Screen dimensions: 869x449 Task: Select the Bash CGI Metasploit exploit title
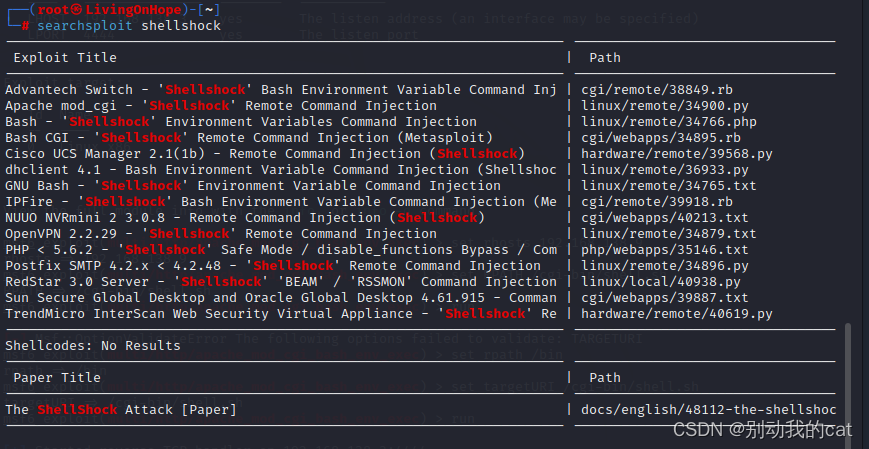tap(249, 138)
